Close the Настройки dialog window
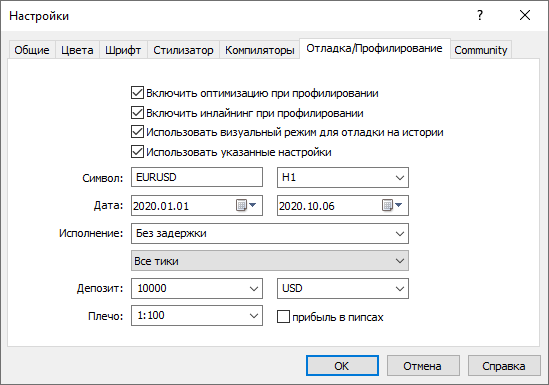 click(x=525, y=15)
